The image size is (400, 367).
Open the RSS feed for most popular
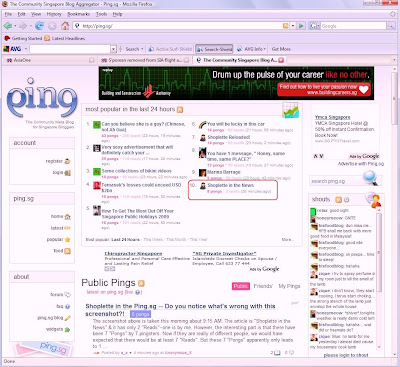tap(180, 110)
